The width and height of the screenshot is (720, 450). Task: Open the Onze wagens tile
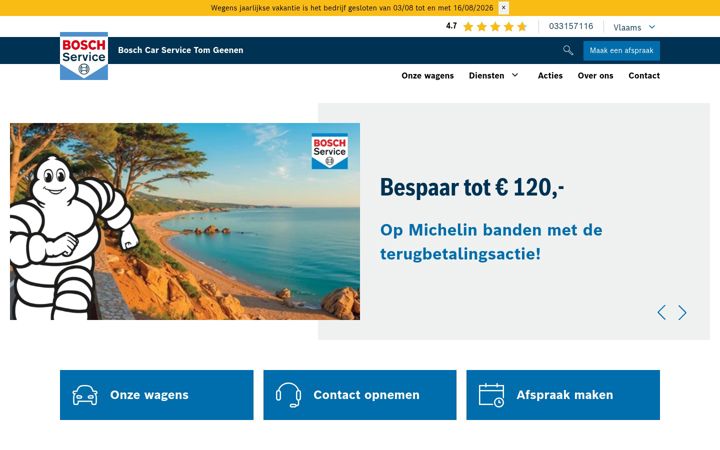pyautogui.click(x=157, y=395)
